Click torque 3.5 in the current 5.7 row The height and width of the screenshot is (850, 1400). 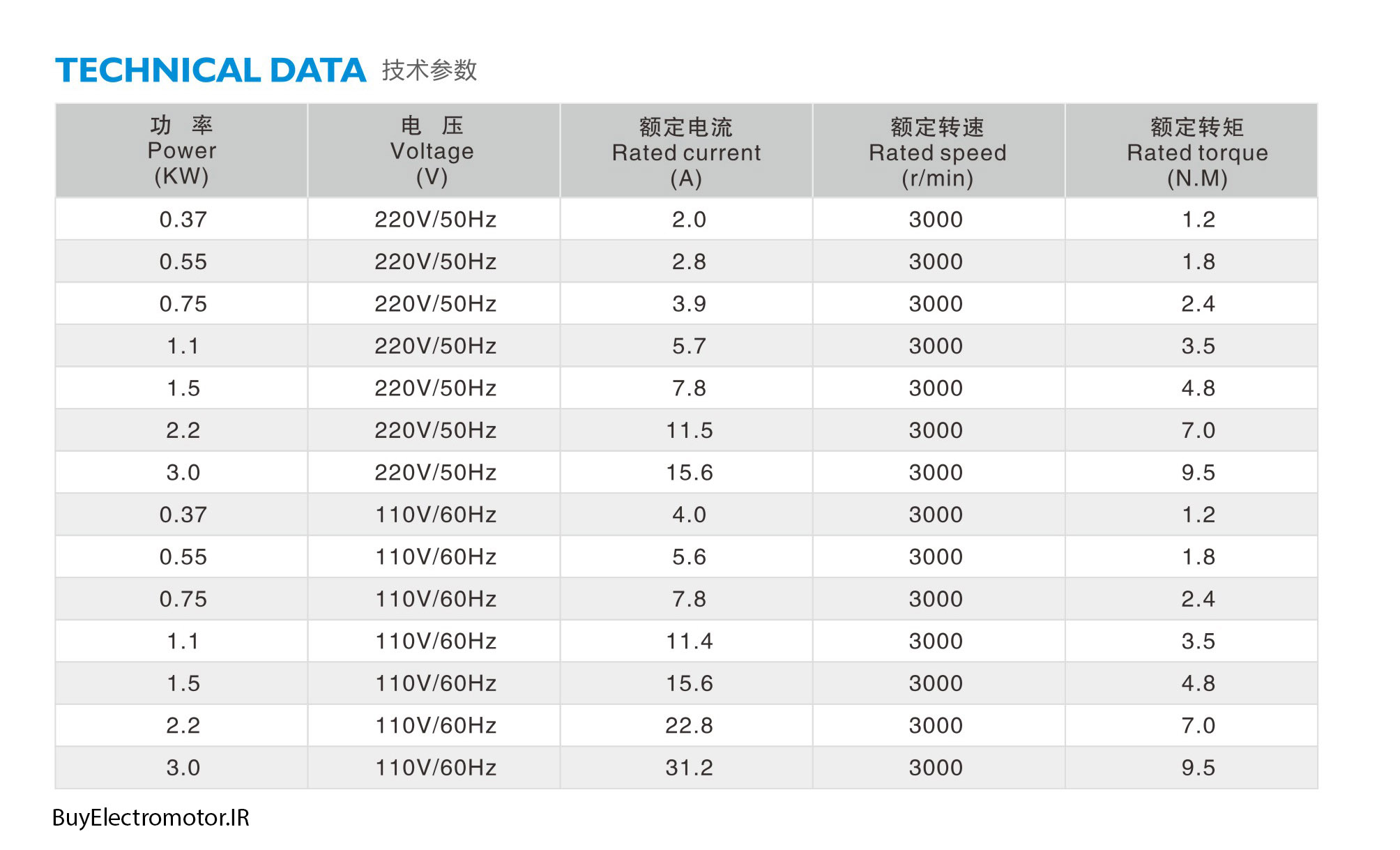pos(1199,346)
